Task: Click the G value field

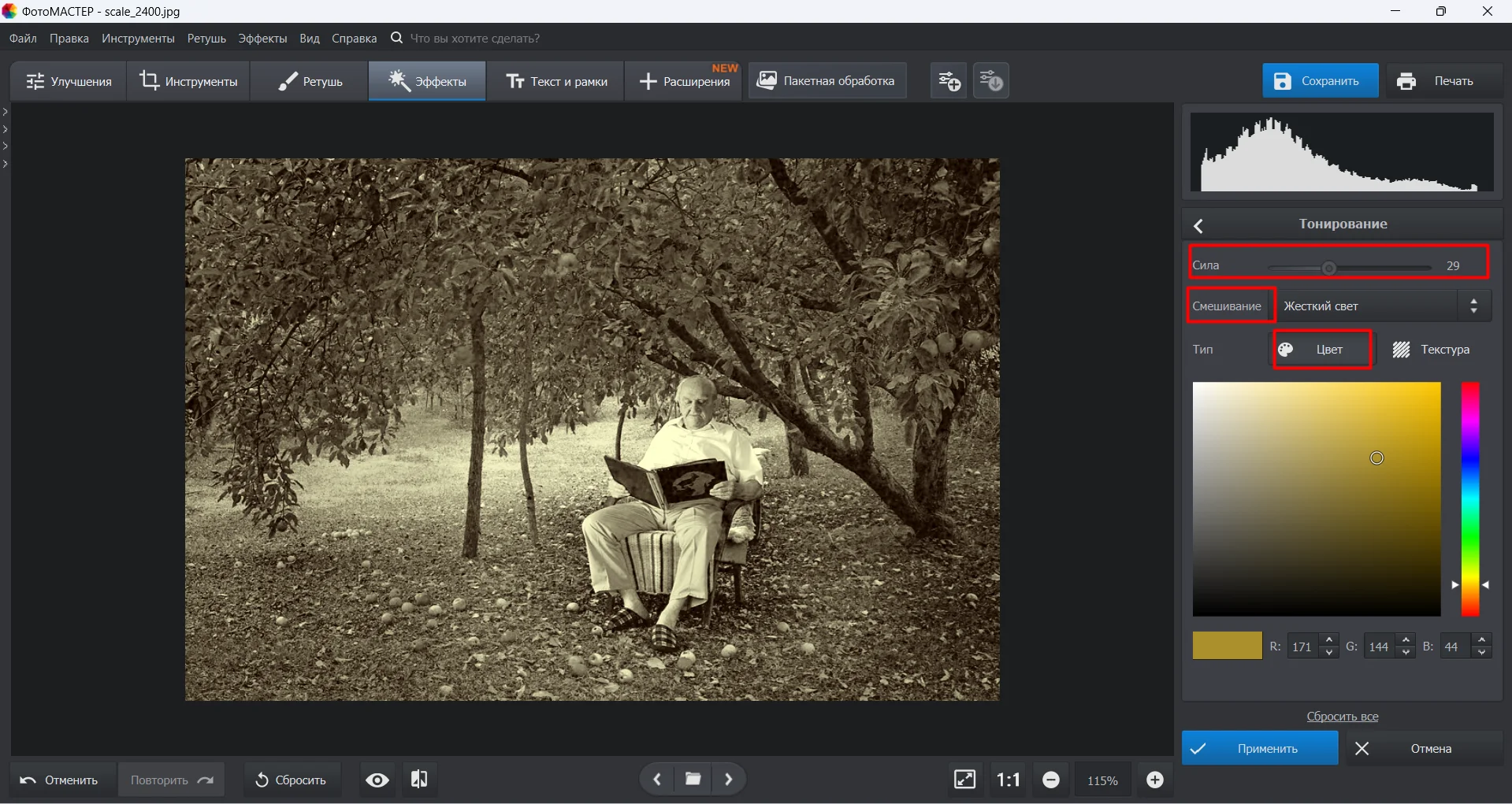Action: [x=1380, y=647]
